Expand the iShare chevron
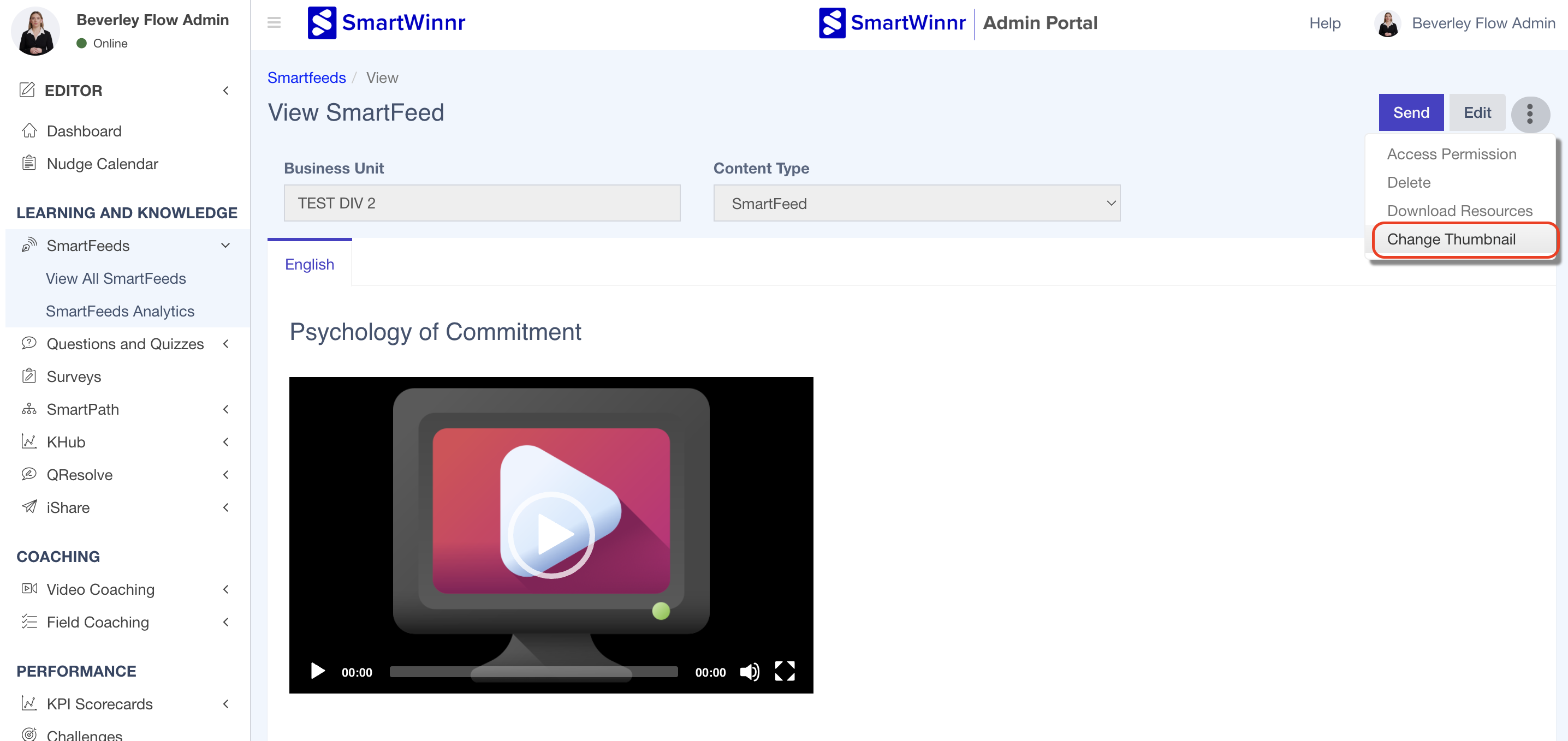This screenshot has height=741, width=1568. click(x=226, y=507)
